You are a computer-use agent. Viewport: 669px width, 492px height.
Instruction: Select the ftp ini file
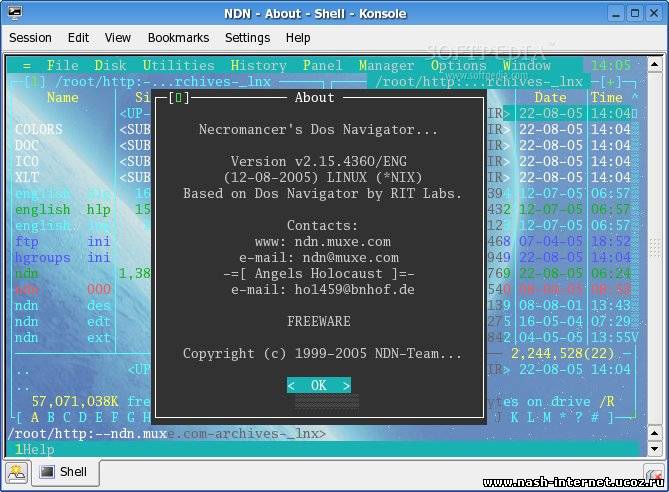pyautogui.click(x=63, y=242)
